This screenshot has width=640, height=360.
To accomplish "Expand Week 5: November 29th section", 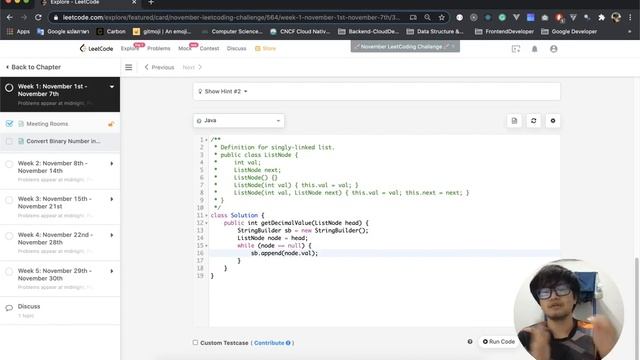I will click(111, 271).
